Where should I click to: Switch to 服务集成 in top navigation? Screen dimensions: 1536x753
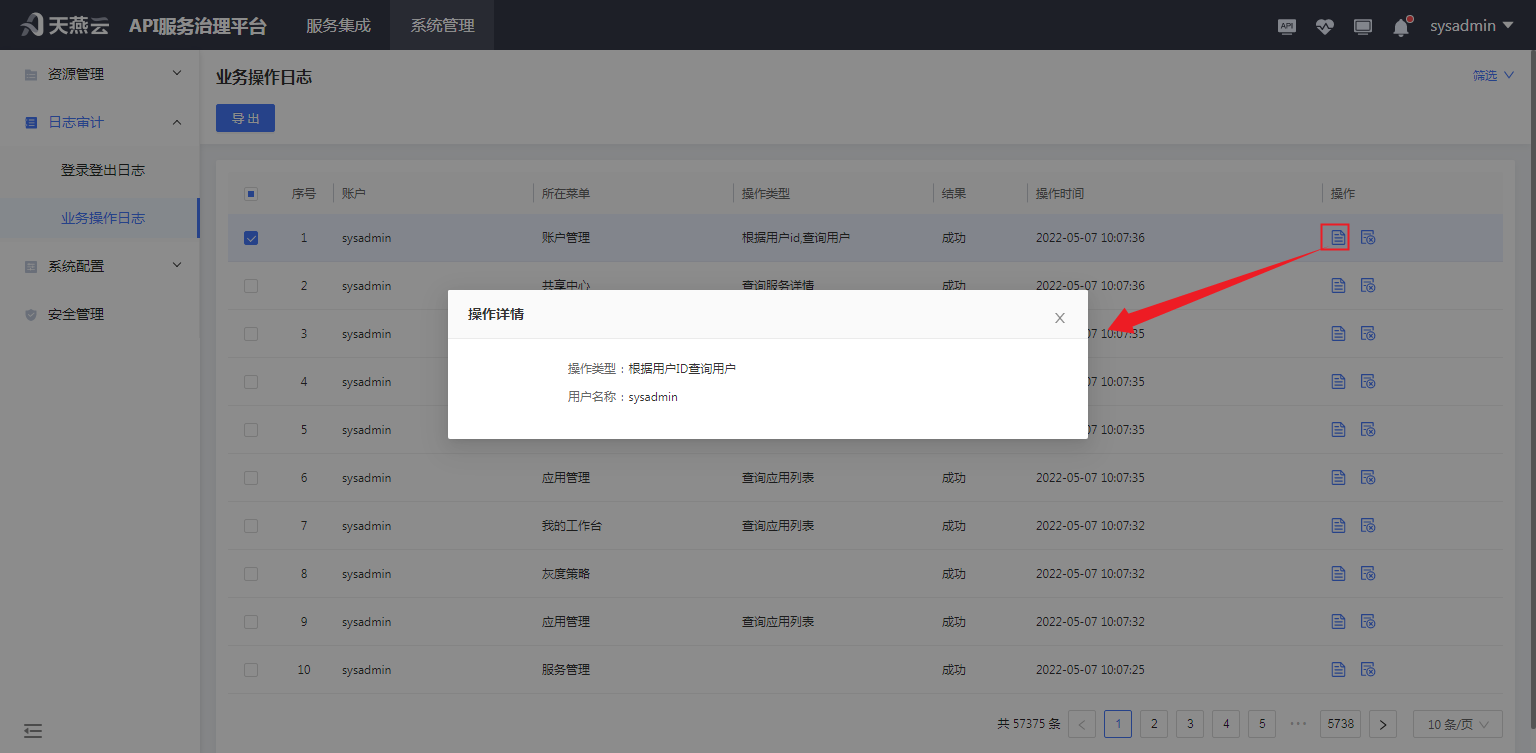337,26
